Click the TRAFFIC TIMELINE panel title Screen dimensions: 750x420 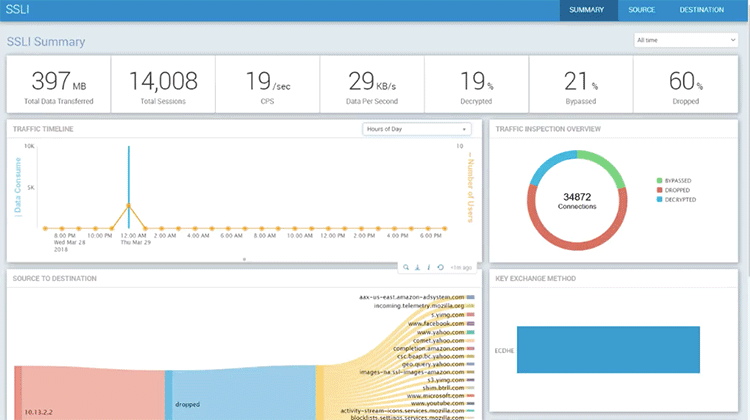(x=43, y=129)
